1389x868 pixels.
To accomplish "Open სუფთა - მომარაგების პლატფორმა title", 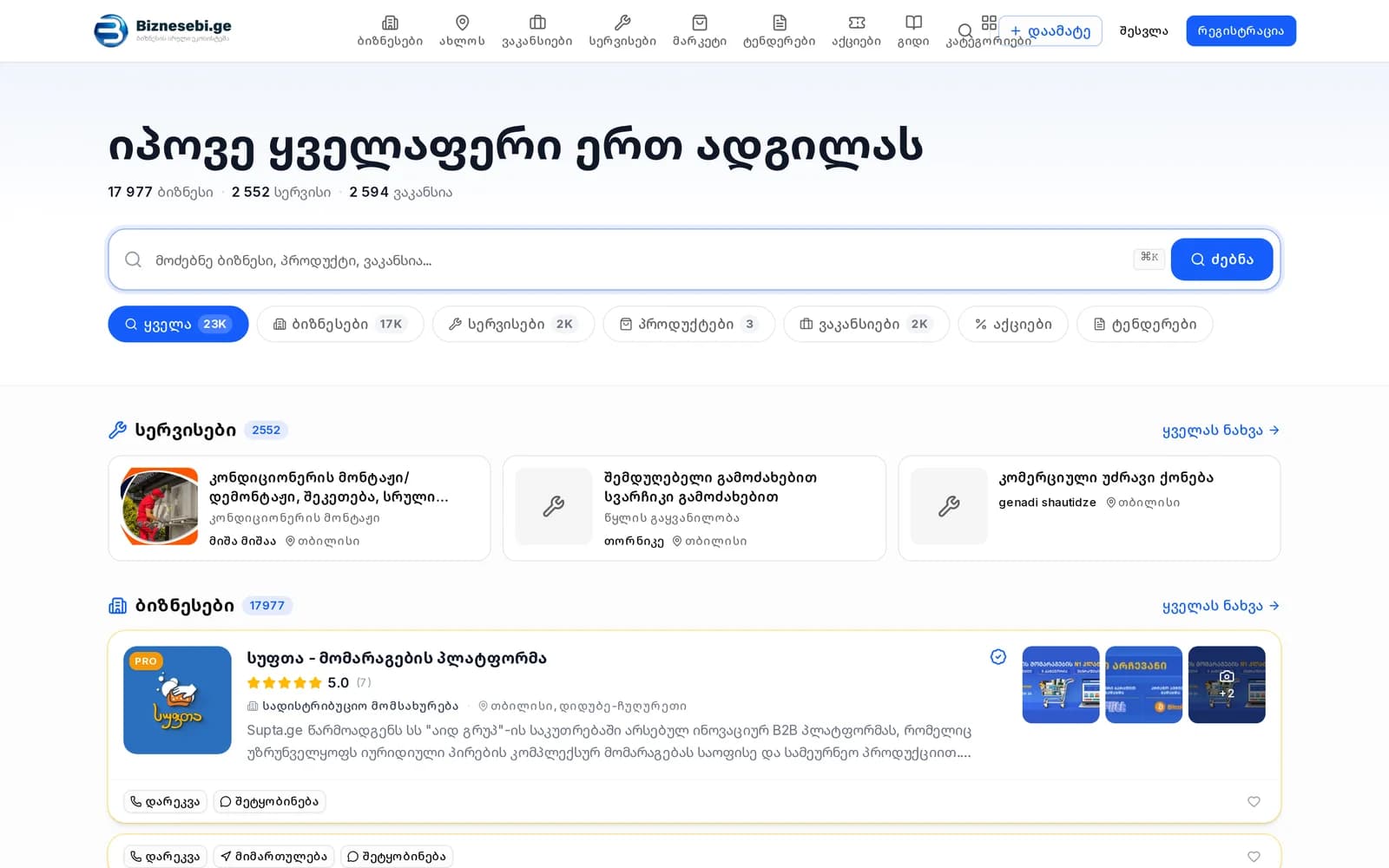I will click(397, 658).
